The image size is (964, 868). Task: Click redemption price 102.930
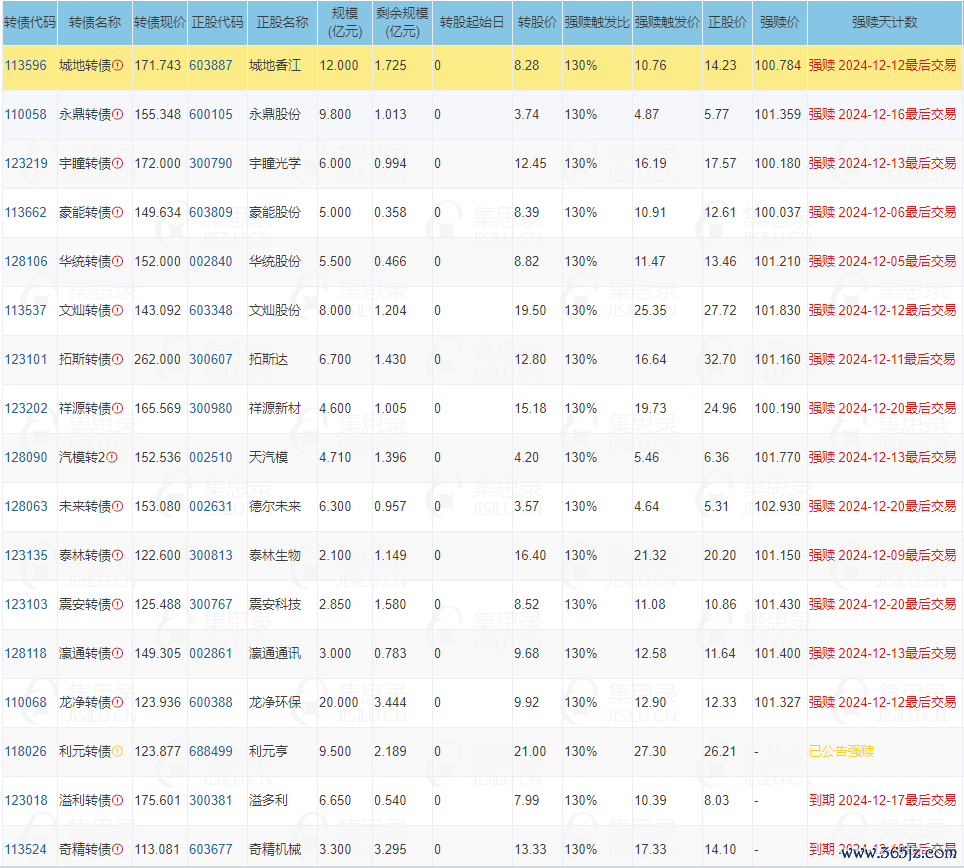[x=778, y=507]
